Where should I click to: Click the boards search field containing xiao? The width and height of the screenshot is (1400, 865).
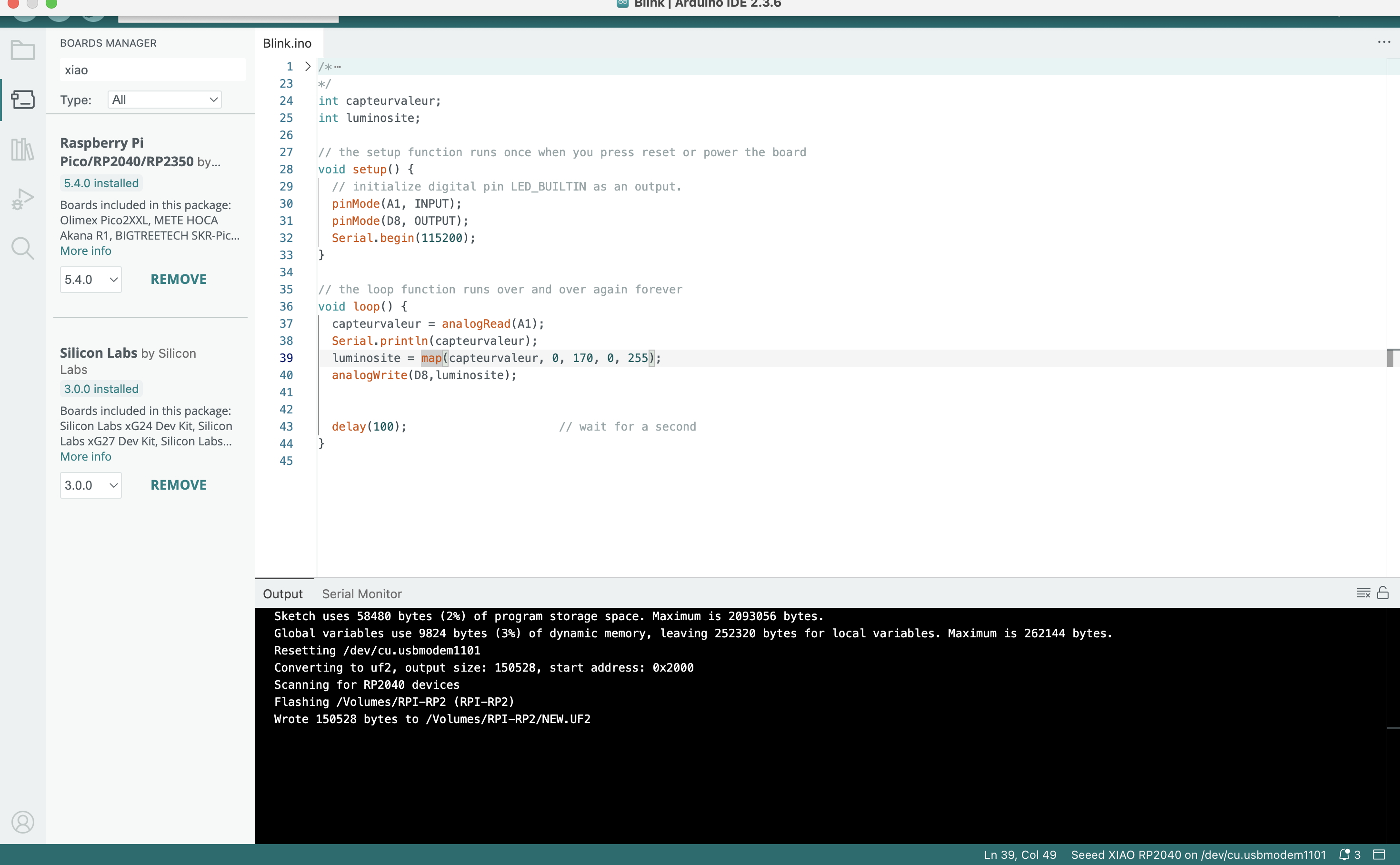pyautogui.click(x=152, y=70)
